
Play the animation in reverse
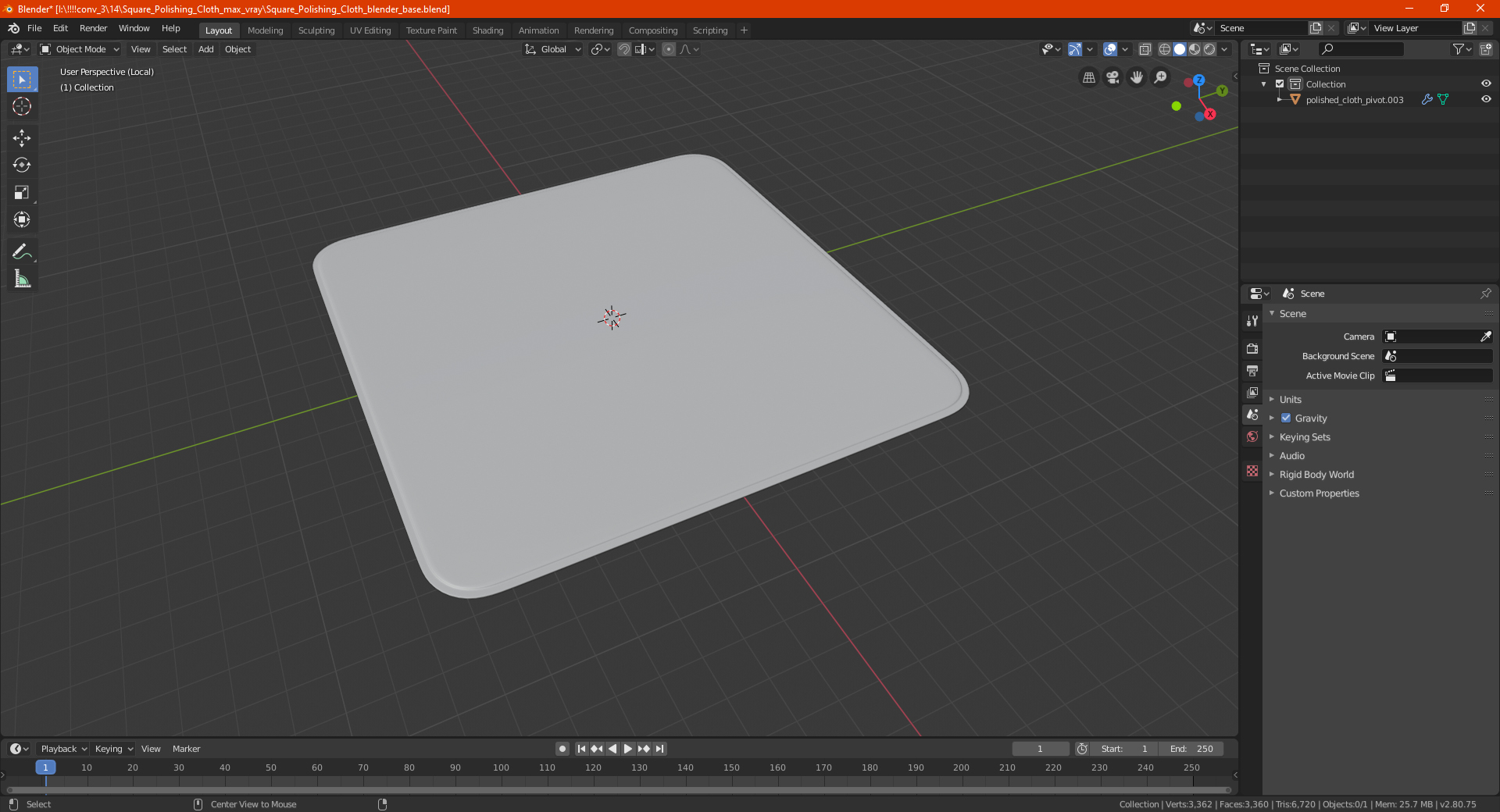coord(612,749)
